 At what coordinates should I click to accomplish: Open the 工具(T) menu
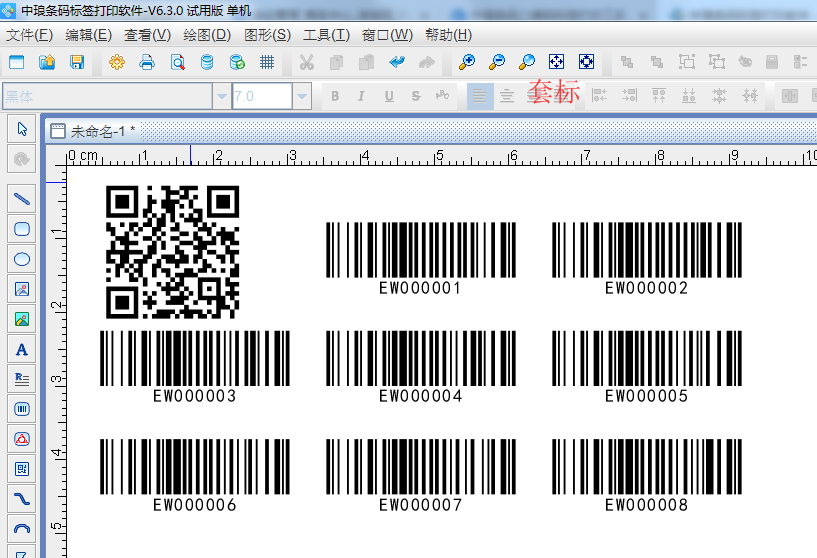[x=326, y=35]
